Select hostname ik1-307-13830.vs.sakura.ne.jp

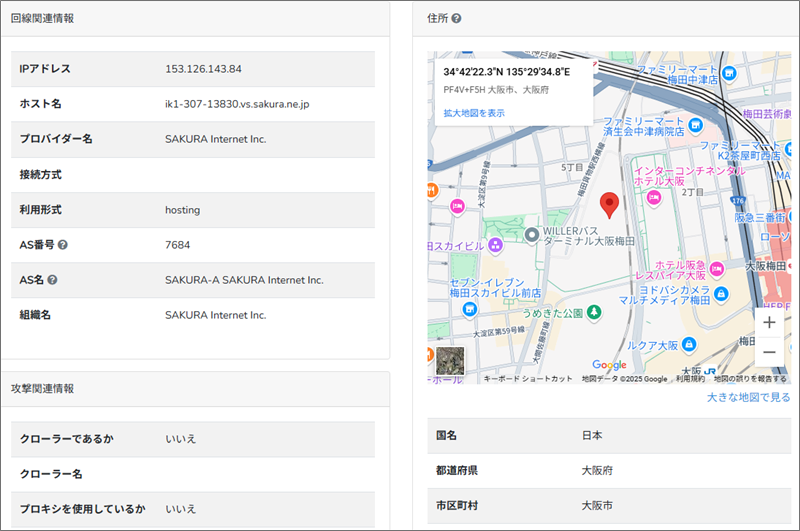237,104
